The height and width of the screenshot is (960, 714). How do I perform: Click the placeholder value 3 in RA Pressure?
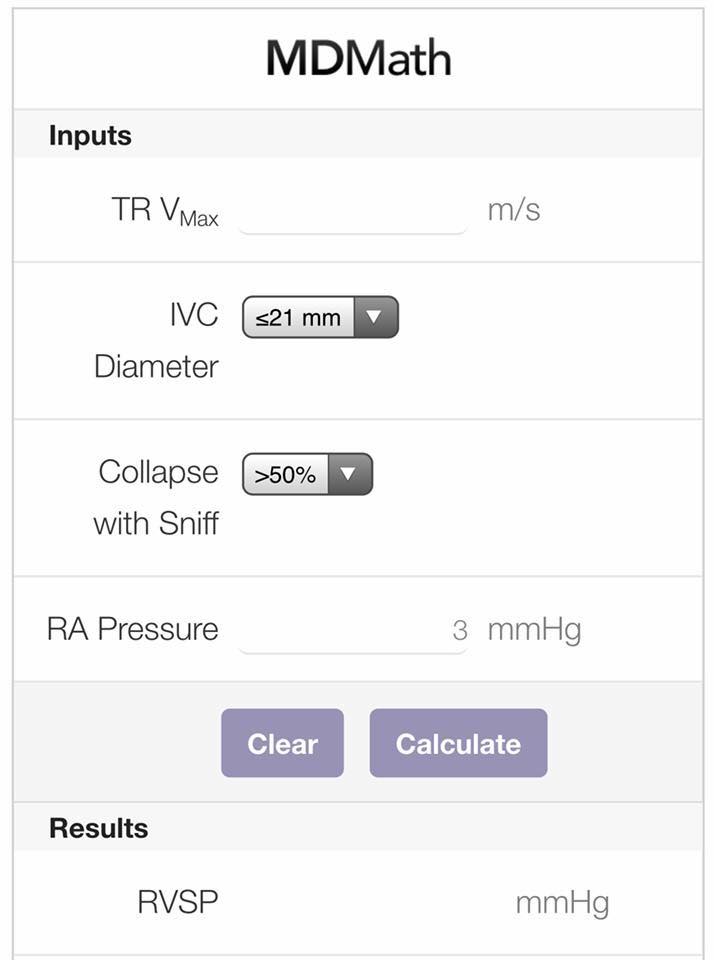coord(463,630)
